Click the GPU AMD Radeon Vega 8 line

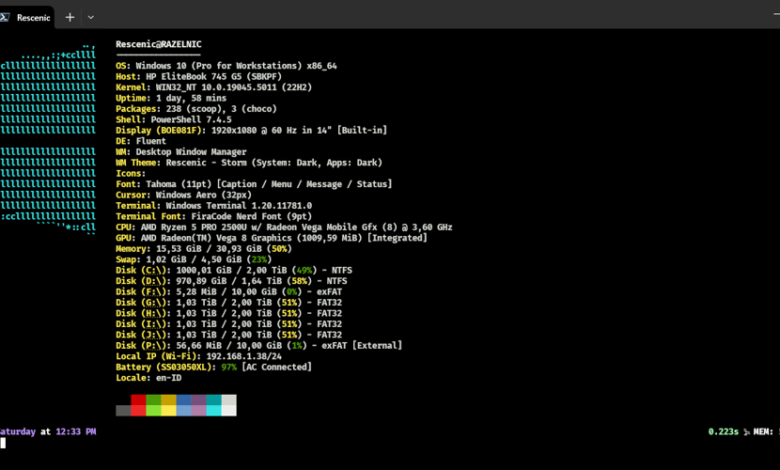[272, 238]
